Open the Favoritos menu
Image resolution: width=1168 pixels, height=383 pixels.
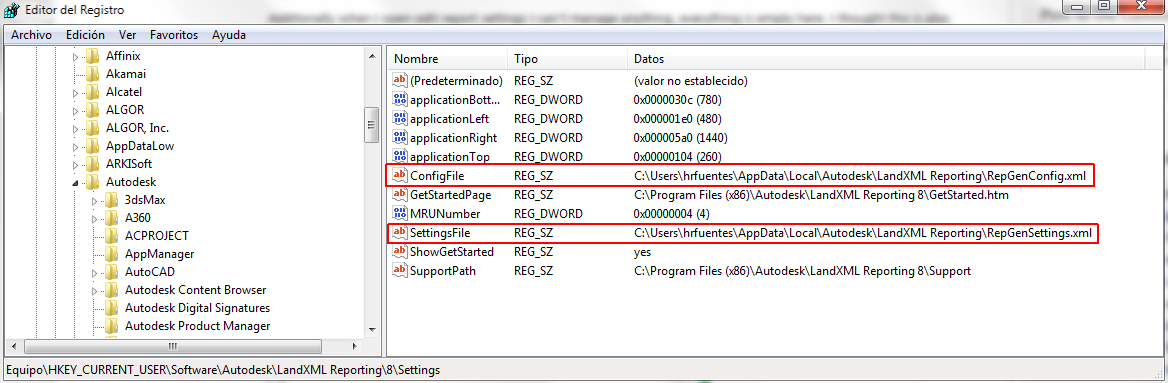pyautogui.click(x=174, y=35)
